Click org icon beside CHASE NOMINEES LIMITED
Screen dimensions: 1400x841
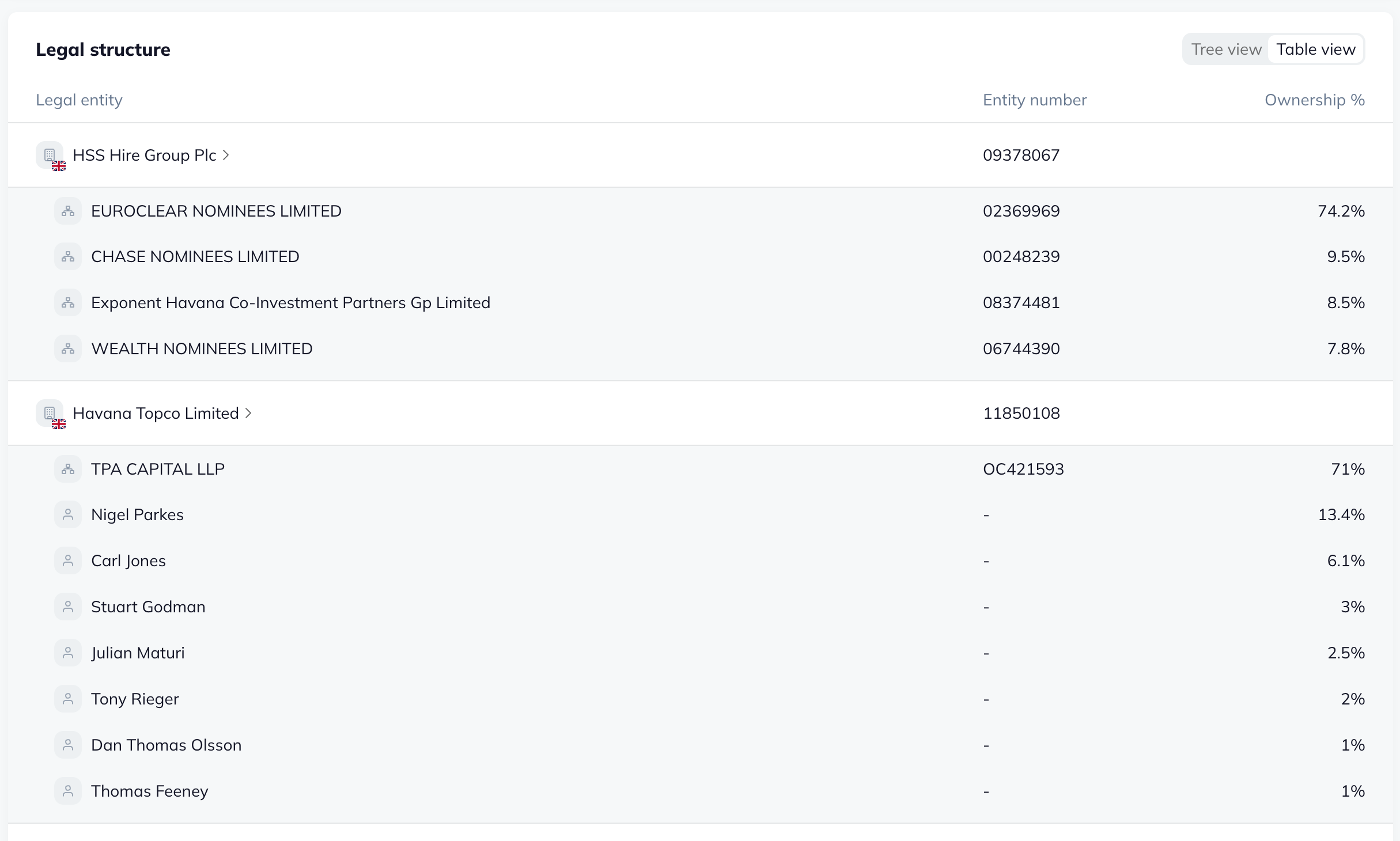point(68,256)
